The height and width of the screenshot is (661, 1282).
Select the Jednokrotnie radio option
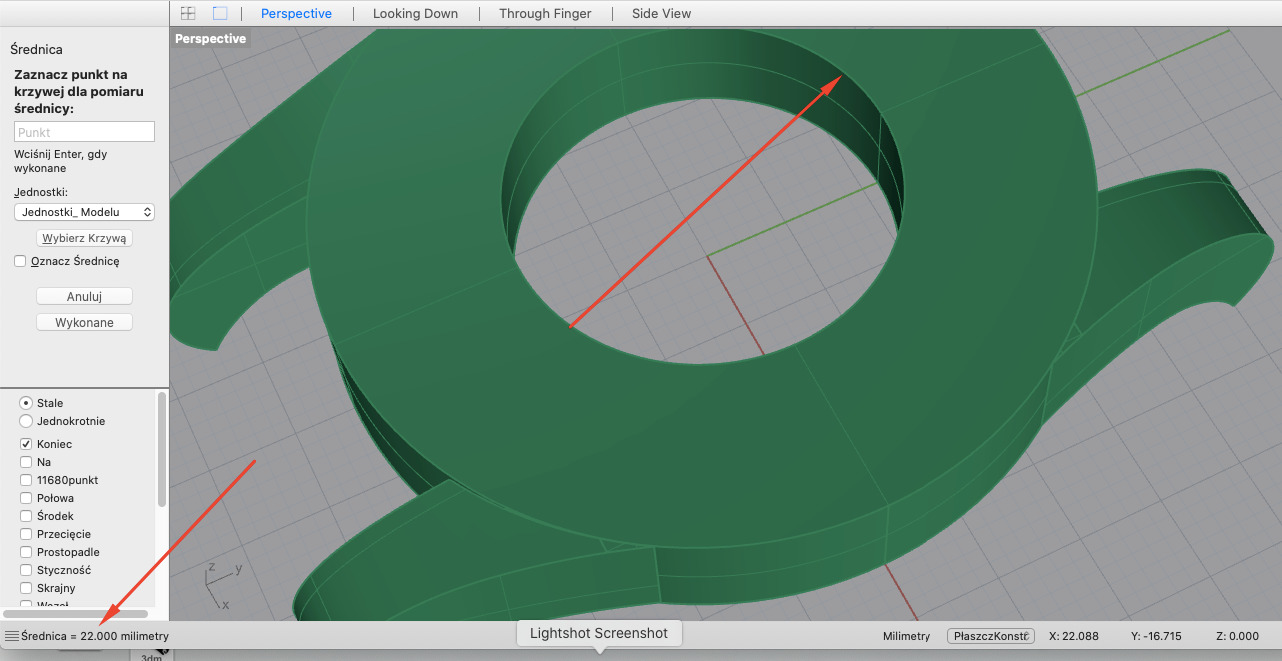[26, 421]
